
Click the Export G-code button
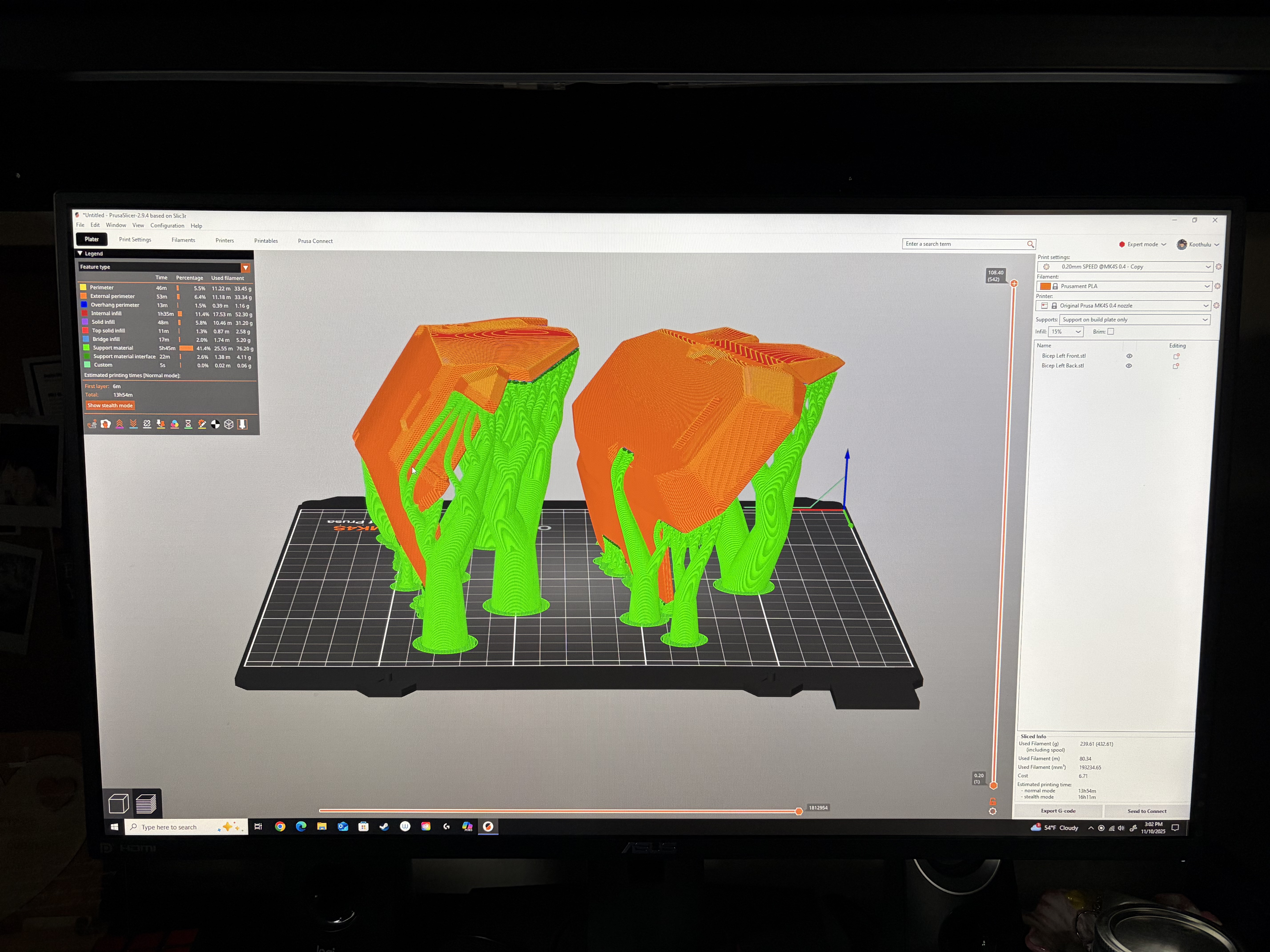[x=1058, y=811]
